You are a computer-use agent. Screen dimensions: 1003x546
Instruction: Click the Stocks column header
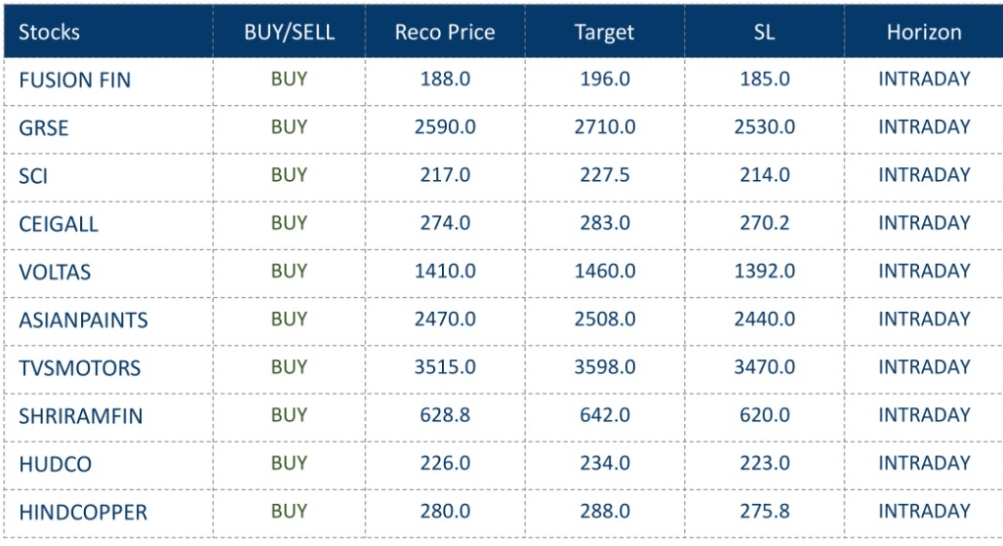[49, 32]
